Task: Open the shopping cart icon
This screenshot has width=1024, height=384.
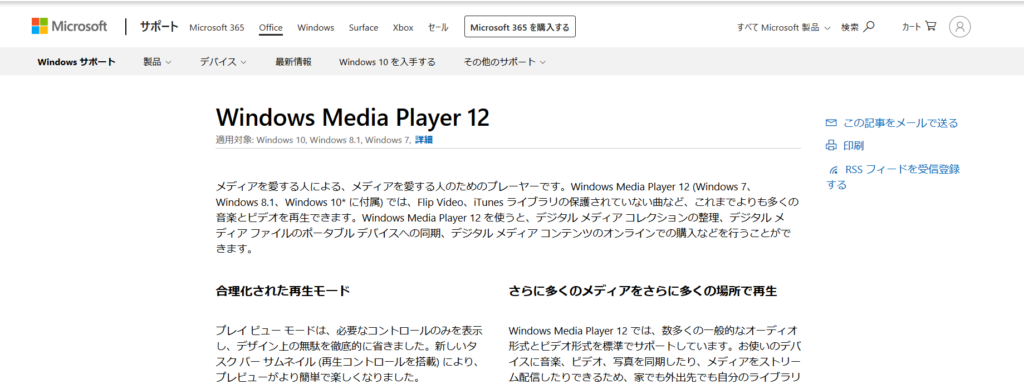Action: pyautogui.click(x=931, y=27)
